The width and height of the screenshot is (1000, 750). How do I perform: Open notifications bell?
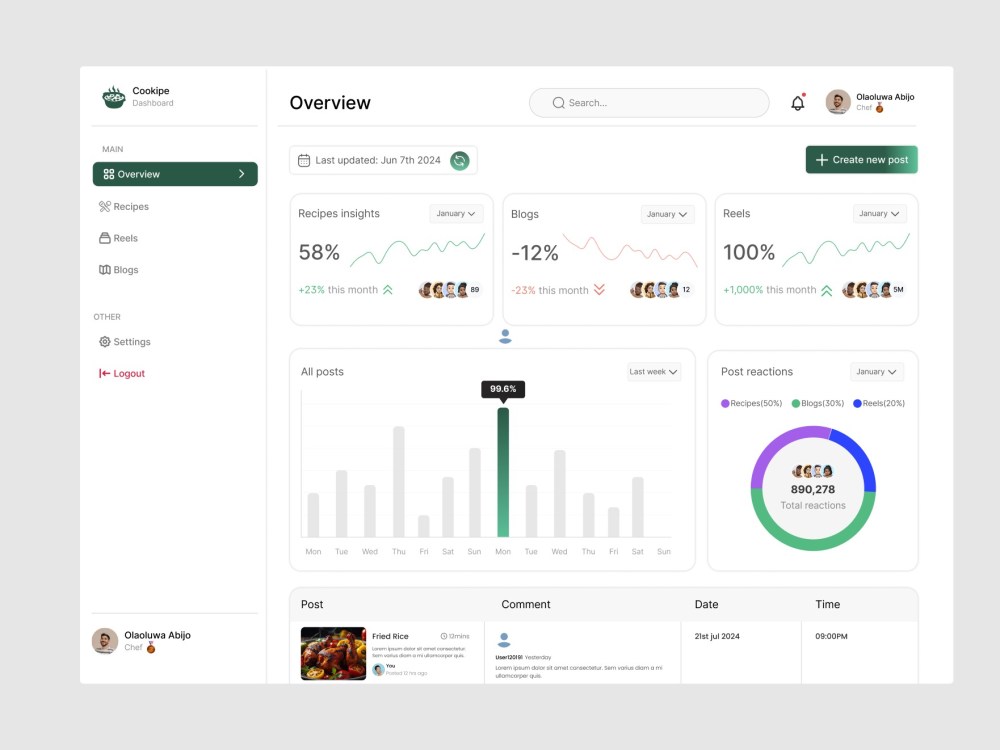(x=798, y=103)
